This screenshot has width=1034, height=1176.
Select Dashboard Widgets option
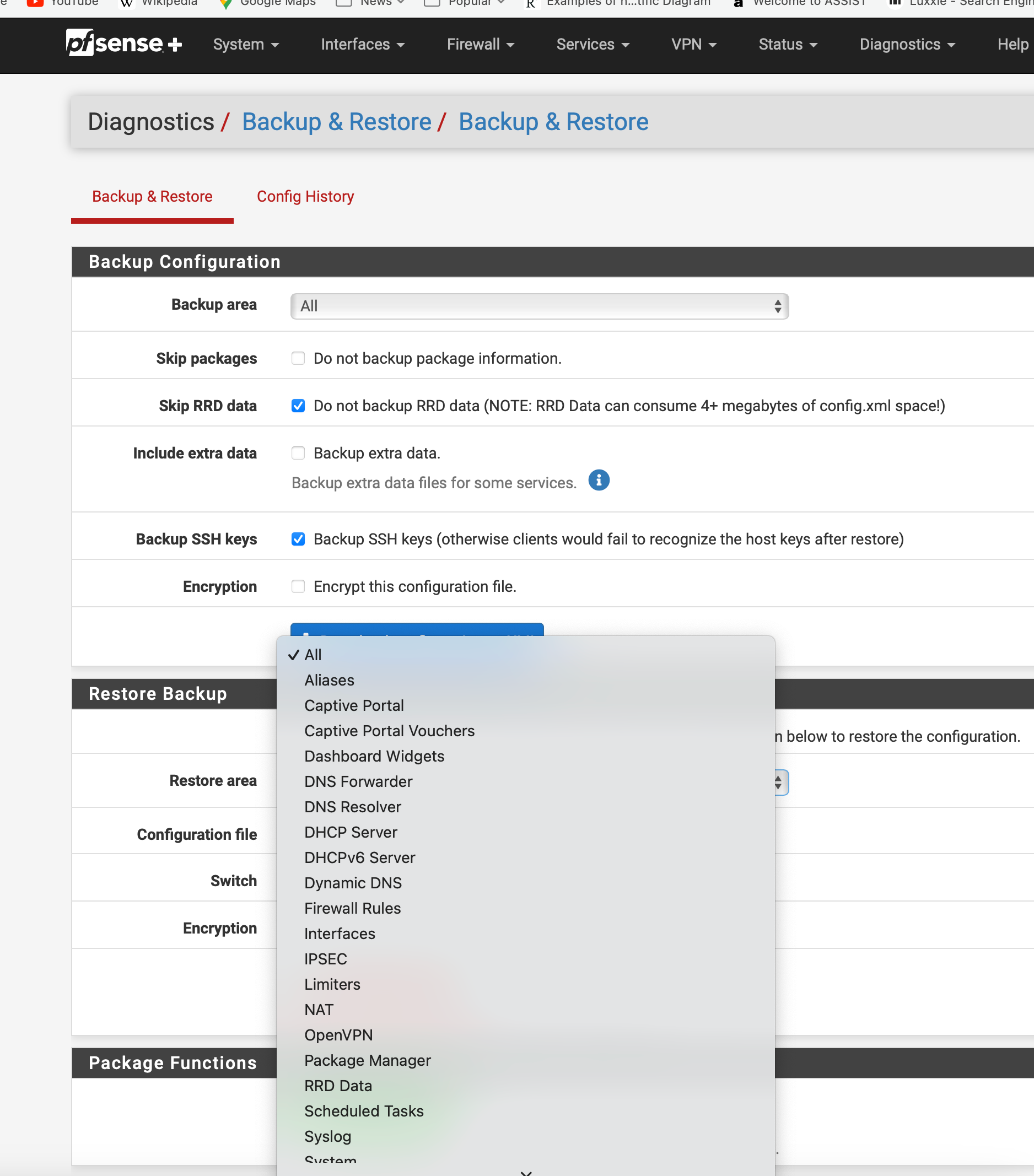click(525, 756)
